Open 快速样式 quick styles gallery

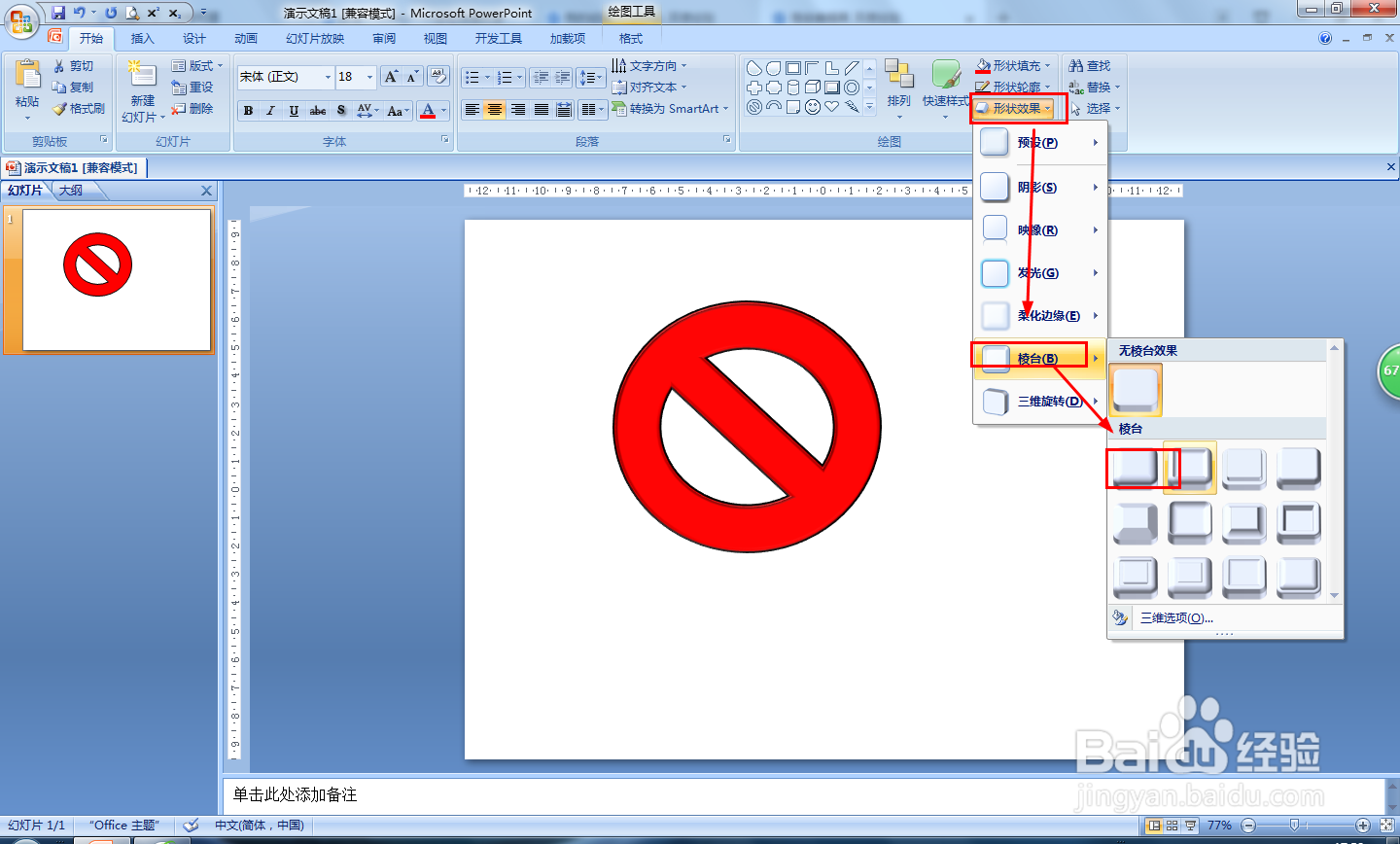click(x=946, y=88)
